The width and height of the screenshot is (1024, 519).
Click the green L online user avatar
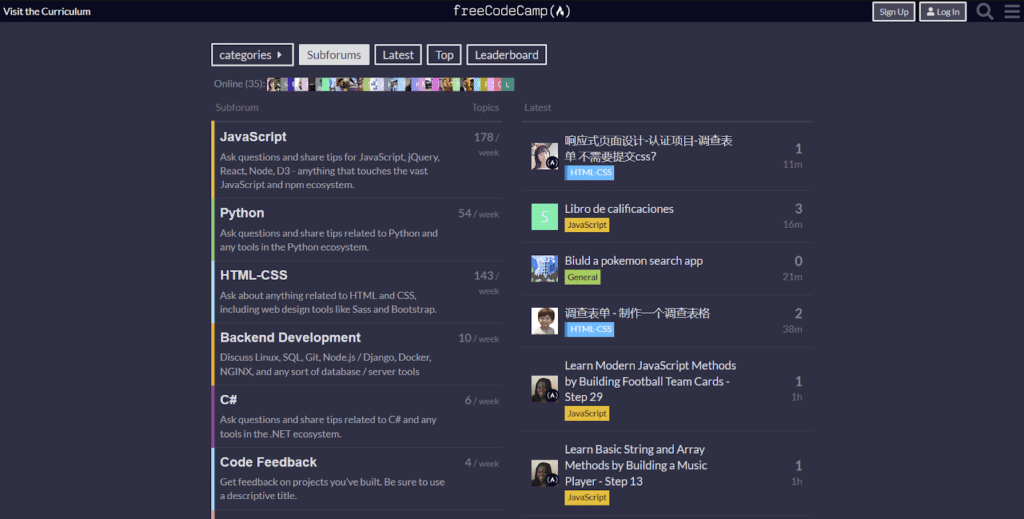click(x=507, y=84)
